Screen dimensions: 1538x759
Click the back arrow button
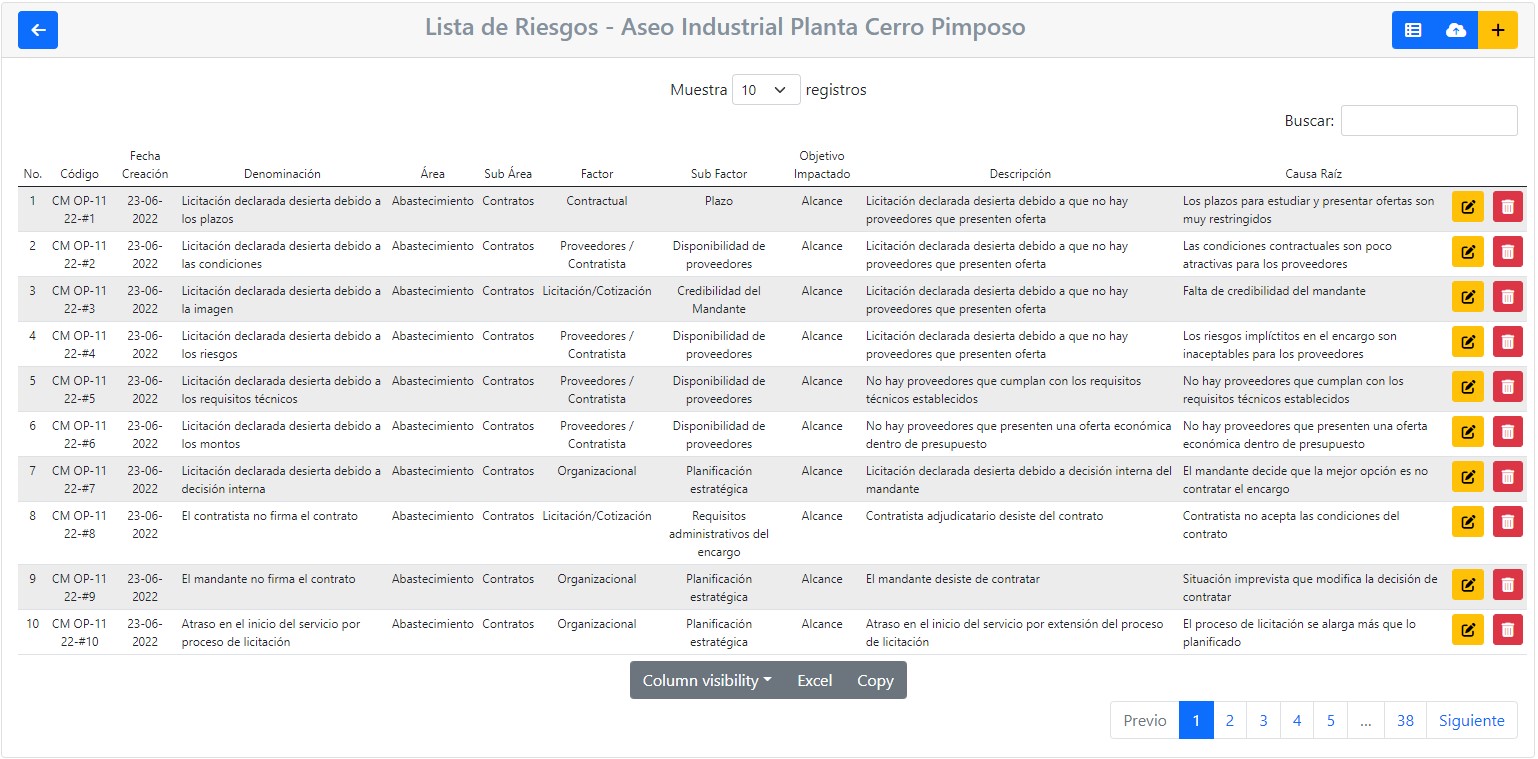point(38,30)
